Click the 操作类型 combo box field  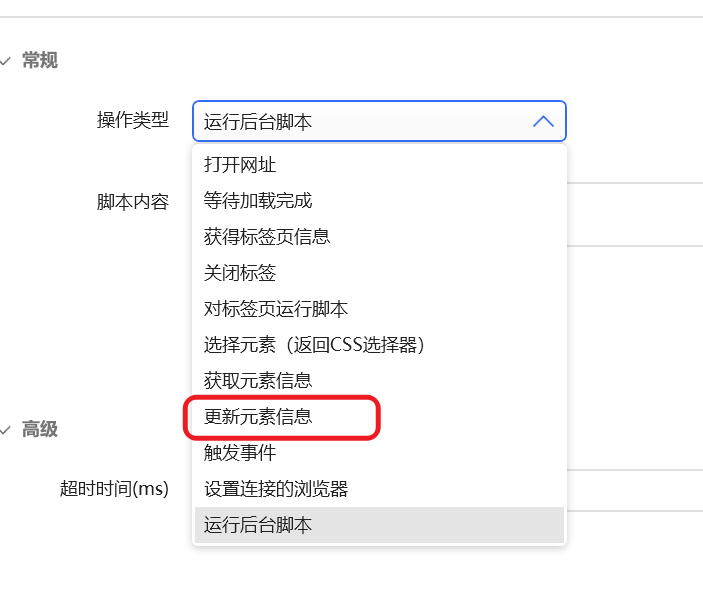tap(360, 121)
